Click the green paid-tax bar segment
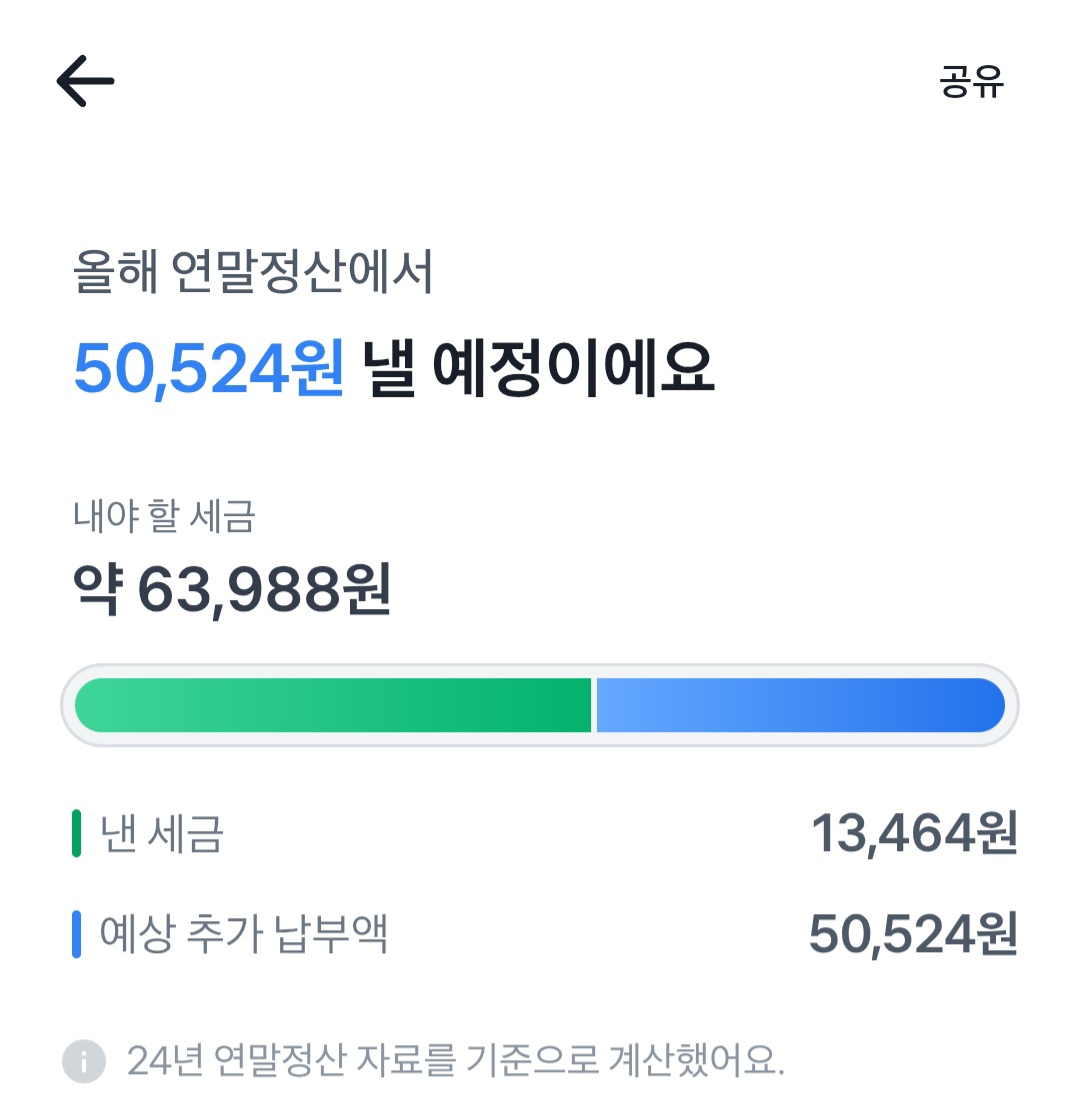Viewport: 1080px width, 1093px height. [333, 705]
